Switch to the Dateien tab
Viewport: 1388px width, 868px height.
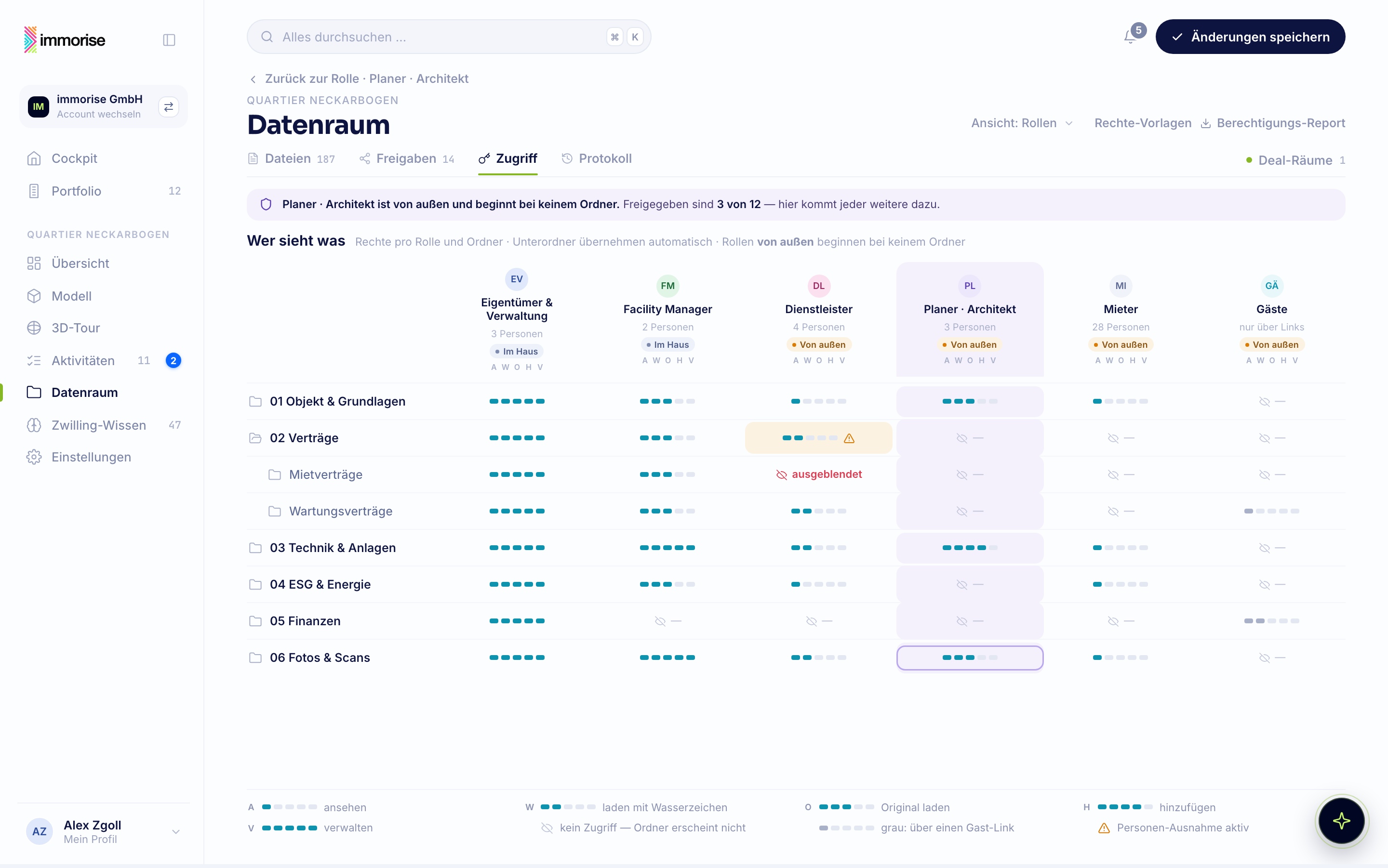tap(291, 159)
